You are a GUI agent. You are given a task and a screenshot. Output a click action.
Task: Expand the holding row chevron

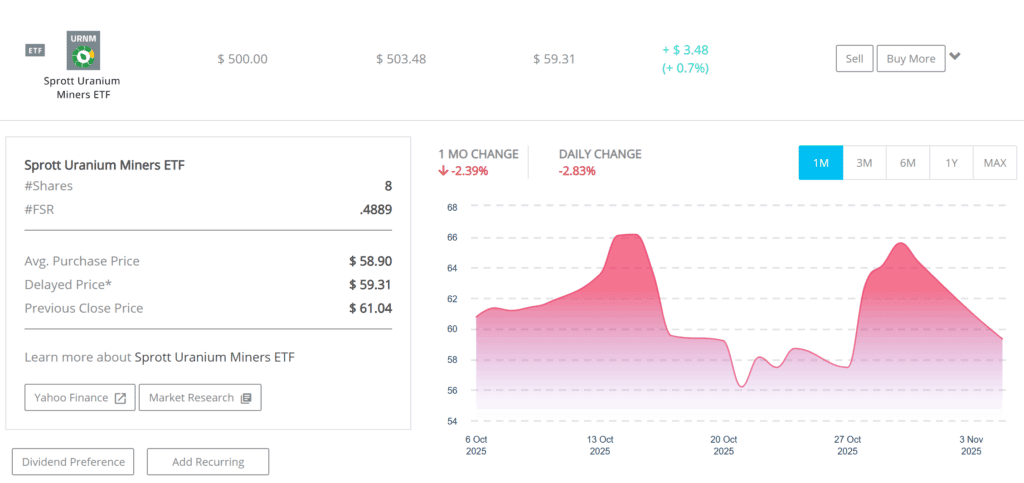pyautogui.click(x=955, y=57)
